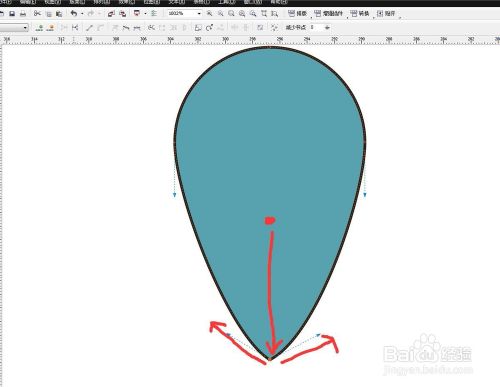This screenshot has width=500, height=387.
Task: Click the Reduce Nodes label button
Action: [x=296, y=27]
